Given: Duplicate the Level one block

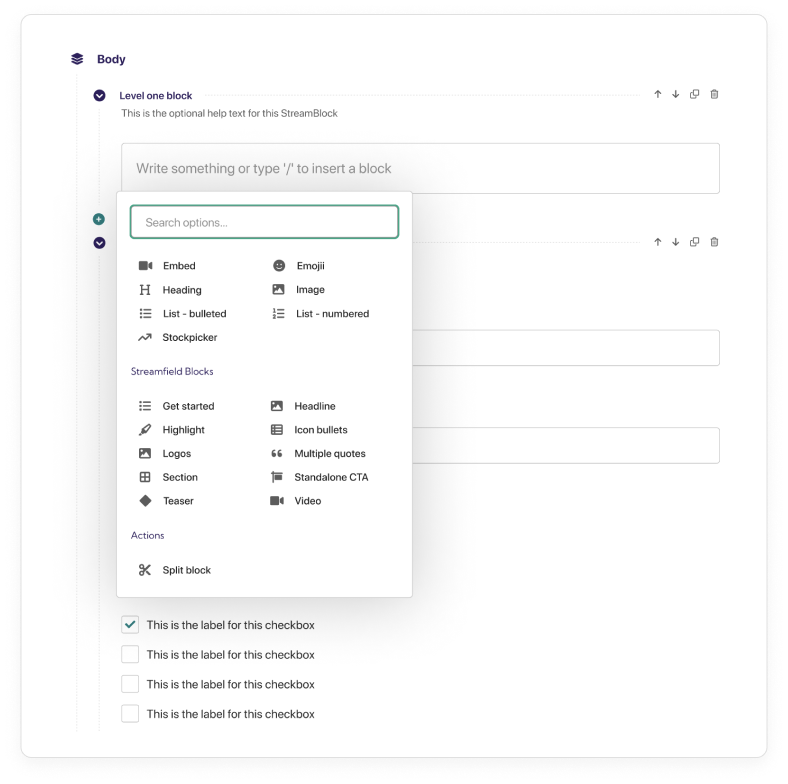Looking at the screenshot, I should [x=695, y=95].
